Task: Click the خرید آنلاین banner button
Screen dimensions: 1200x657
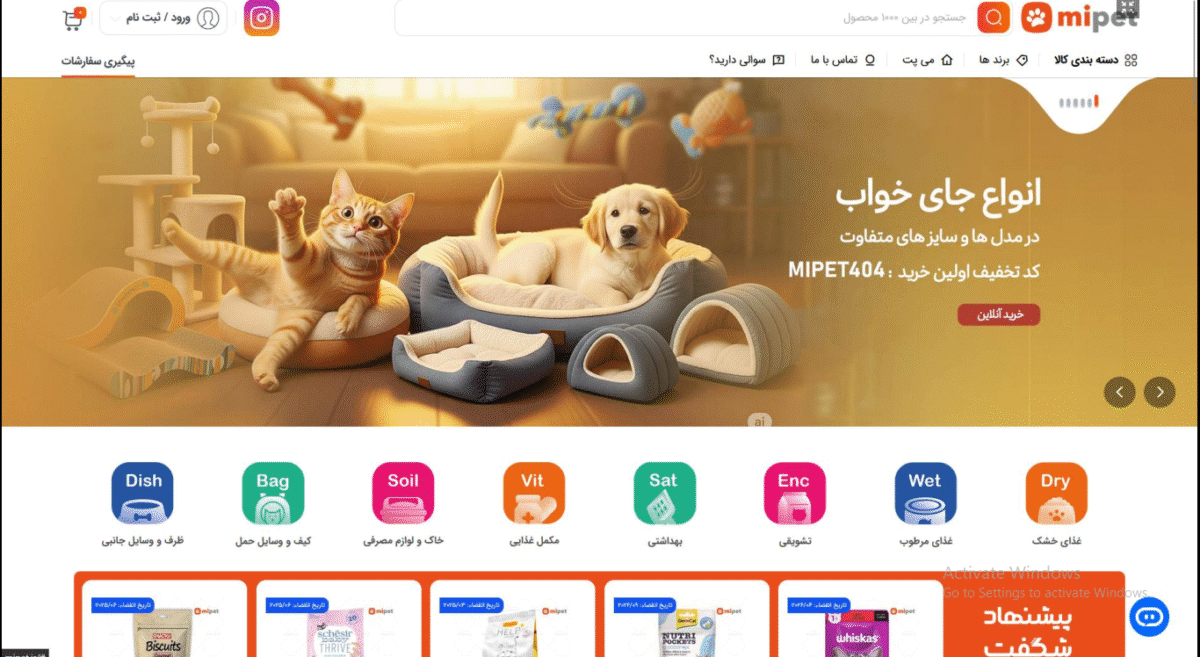Action: tap(999, 315)
